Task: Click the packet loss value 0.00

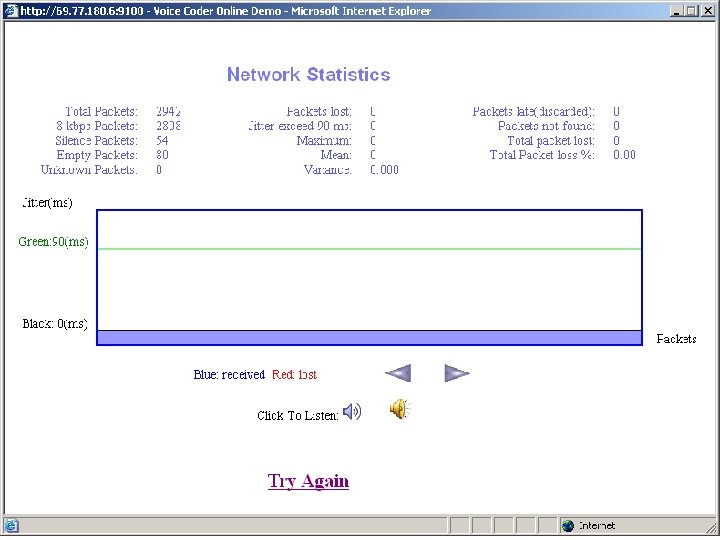Action: coord(624,155)
